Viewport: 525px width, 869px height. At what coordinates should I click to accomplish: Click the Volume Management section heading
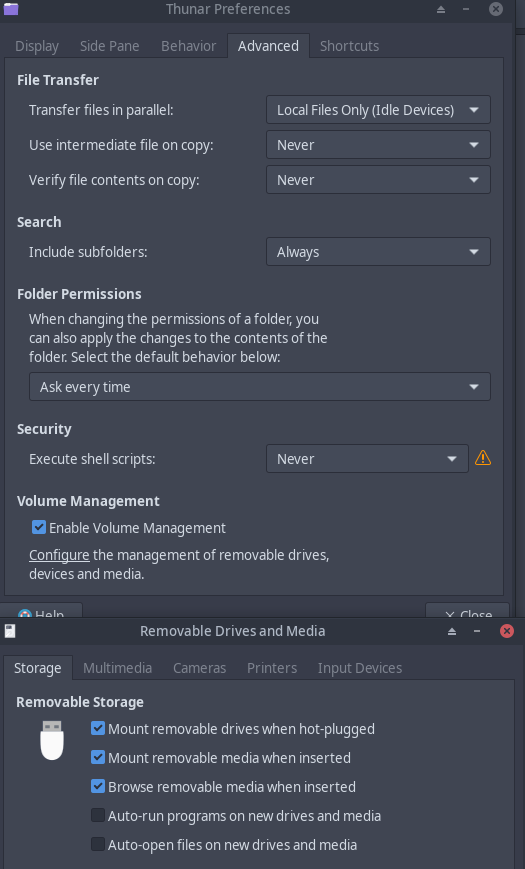tap(88, 501)
